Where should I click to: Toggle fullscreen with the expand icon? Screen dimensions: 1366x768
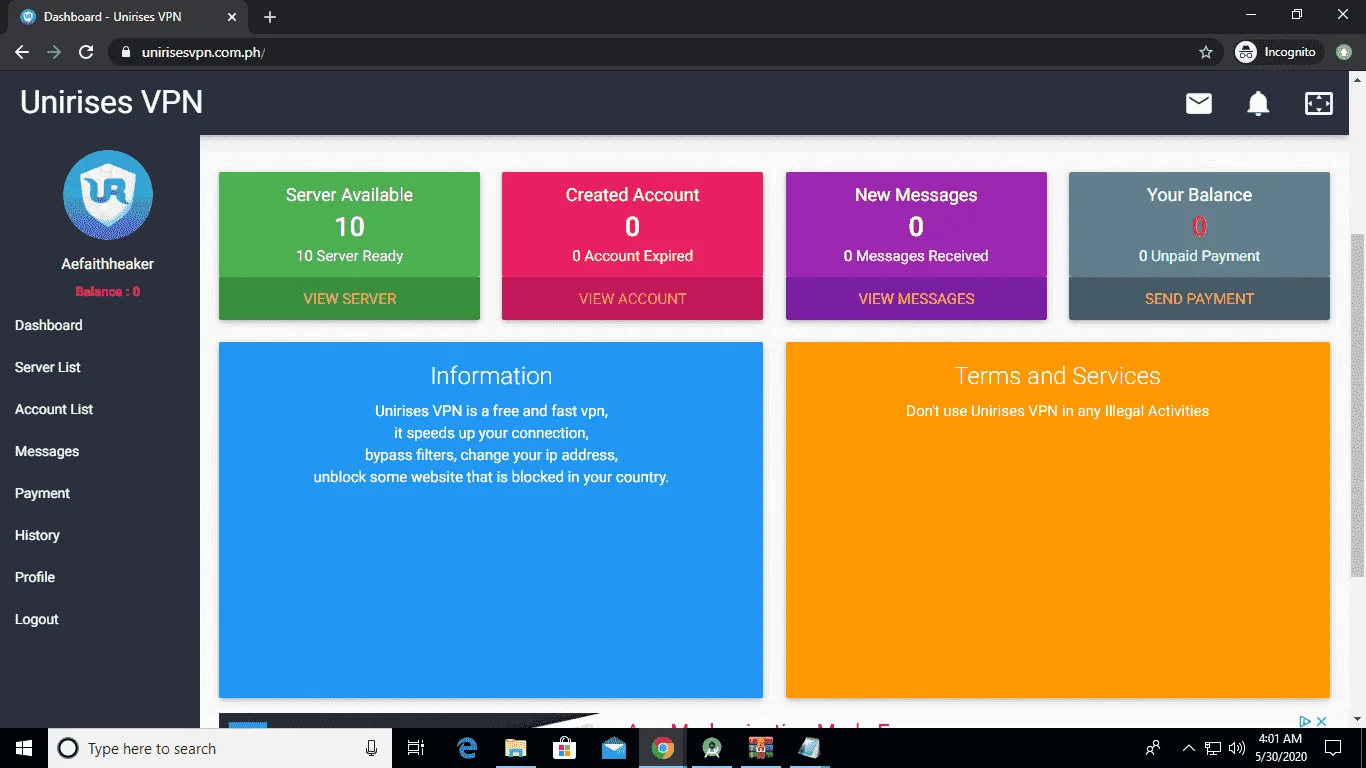coord(1319,103)
